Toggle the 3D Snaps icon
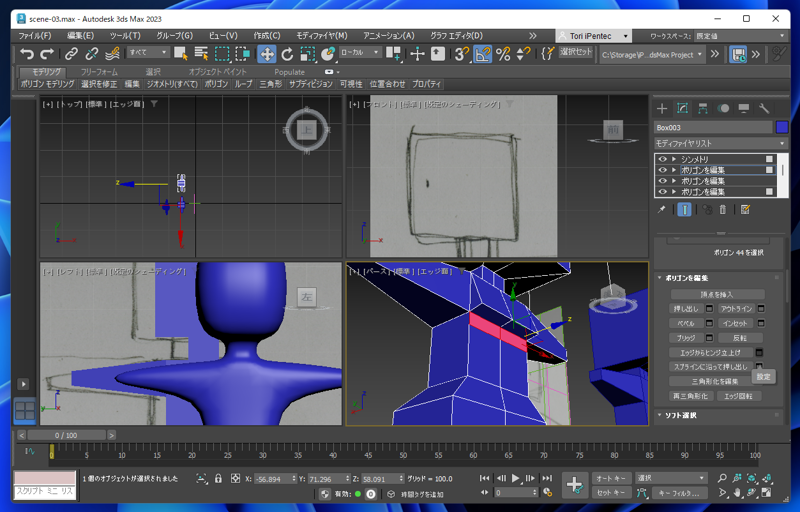This screenshot has height=512, width=800. click(x=462, y=54)
